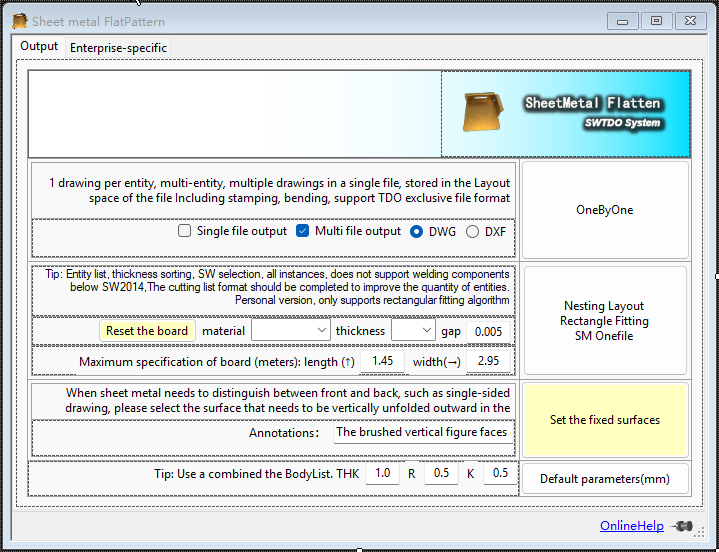The image size is (719, 552).
Task: Uncheck the Multi file output checkbox
Action: (x=303, y=231)
